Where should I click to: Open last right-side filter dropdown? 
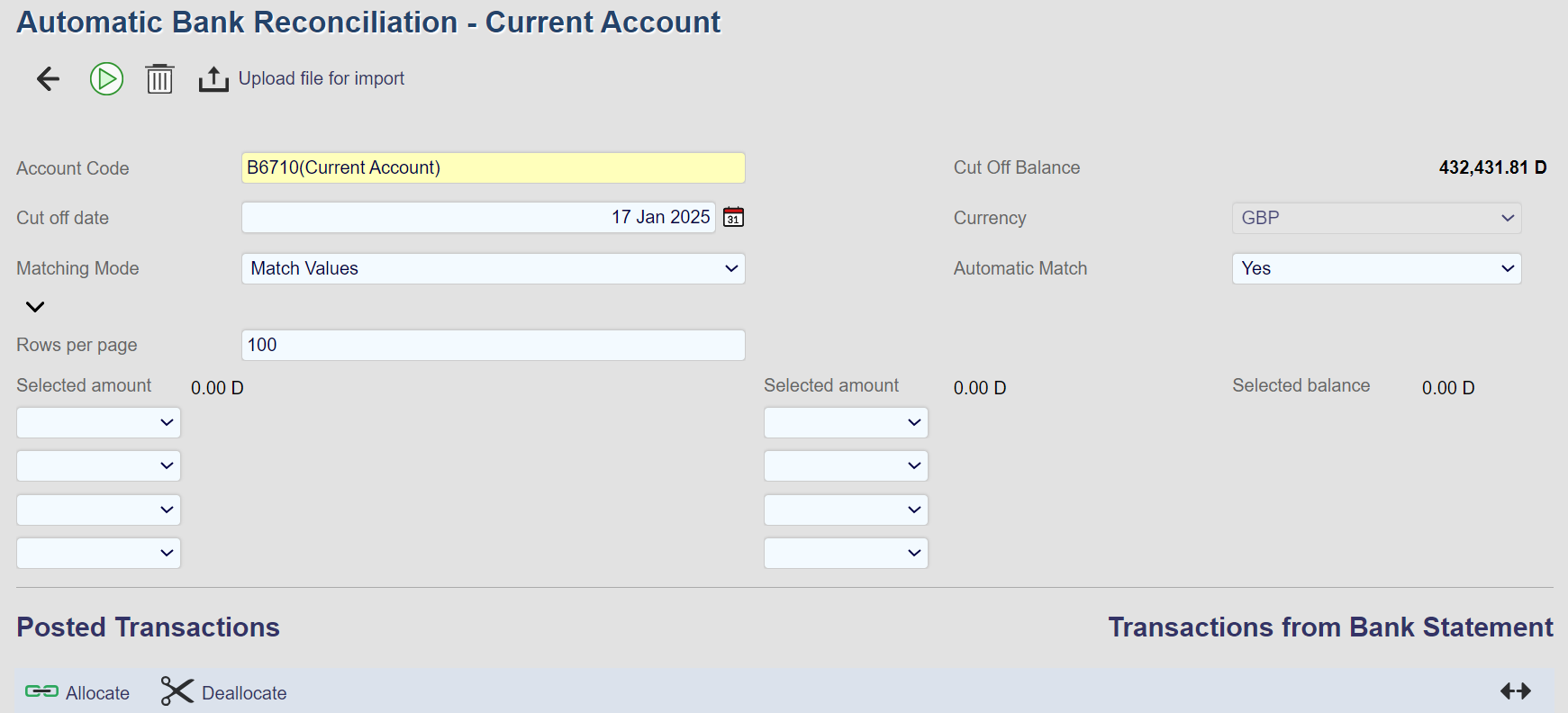pos(845,553)
